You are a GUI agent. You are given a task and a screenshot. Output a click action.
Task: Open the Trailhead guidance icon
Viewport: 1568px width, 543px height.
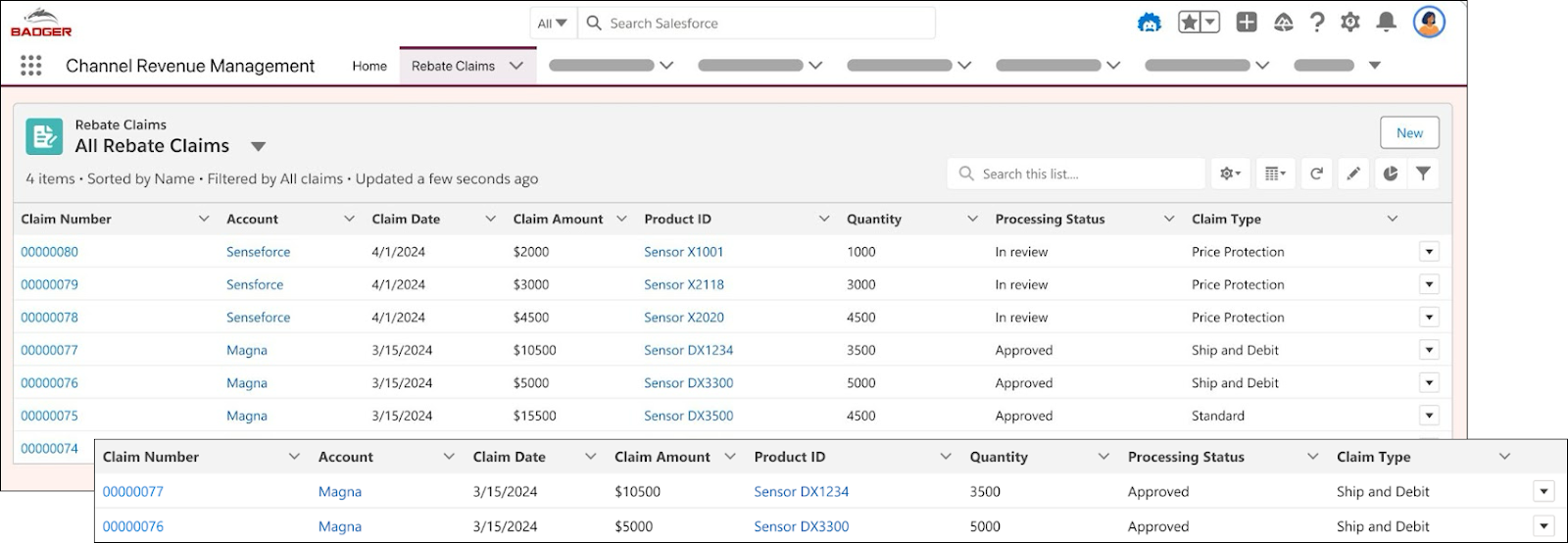(1283, 23)
